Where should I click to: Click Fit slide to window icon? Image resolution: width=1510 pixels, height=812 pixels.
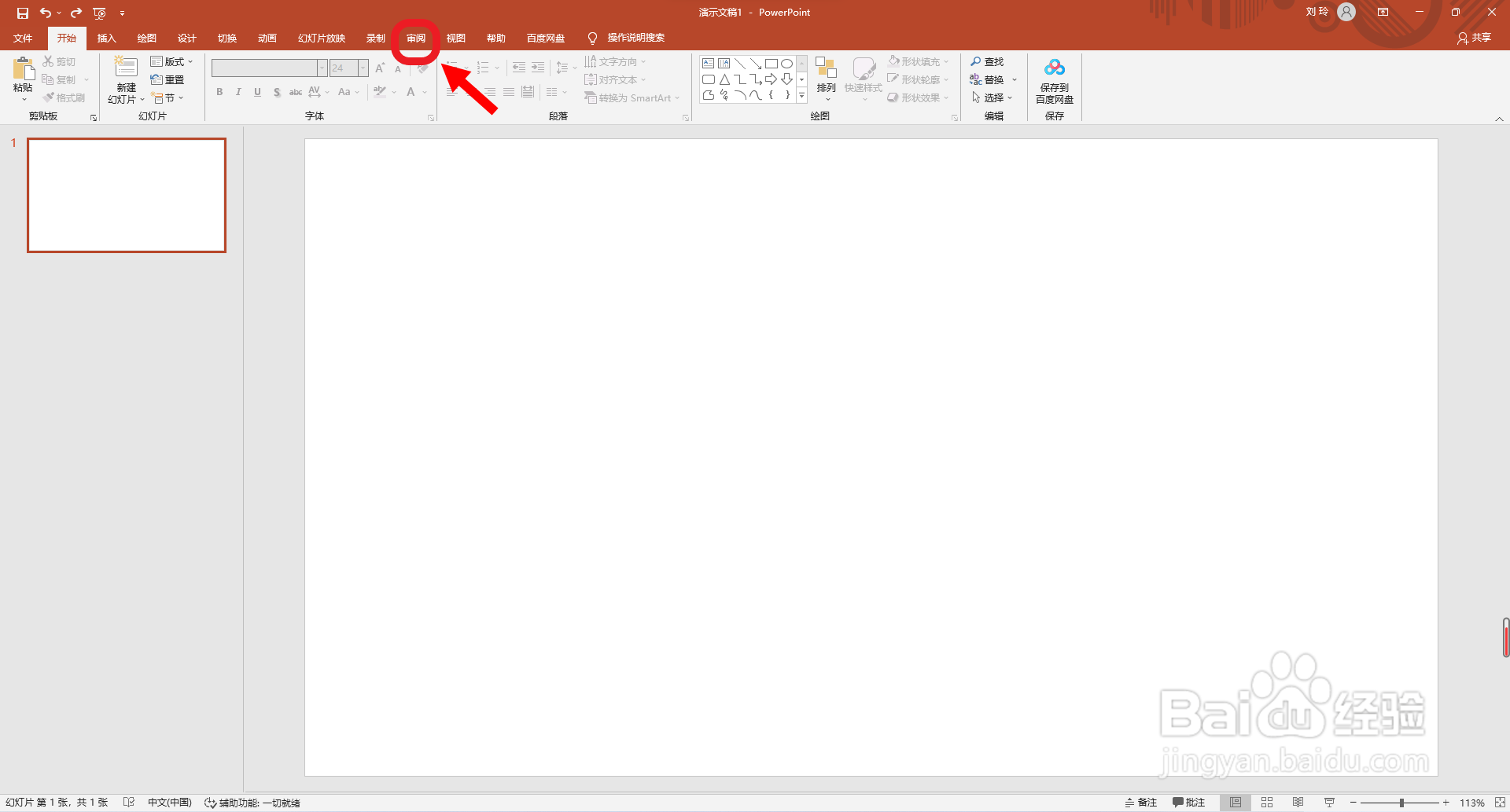tap(1499, 803)
